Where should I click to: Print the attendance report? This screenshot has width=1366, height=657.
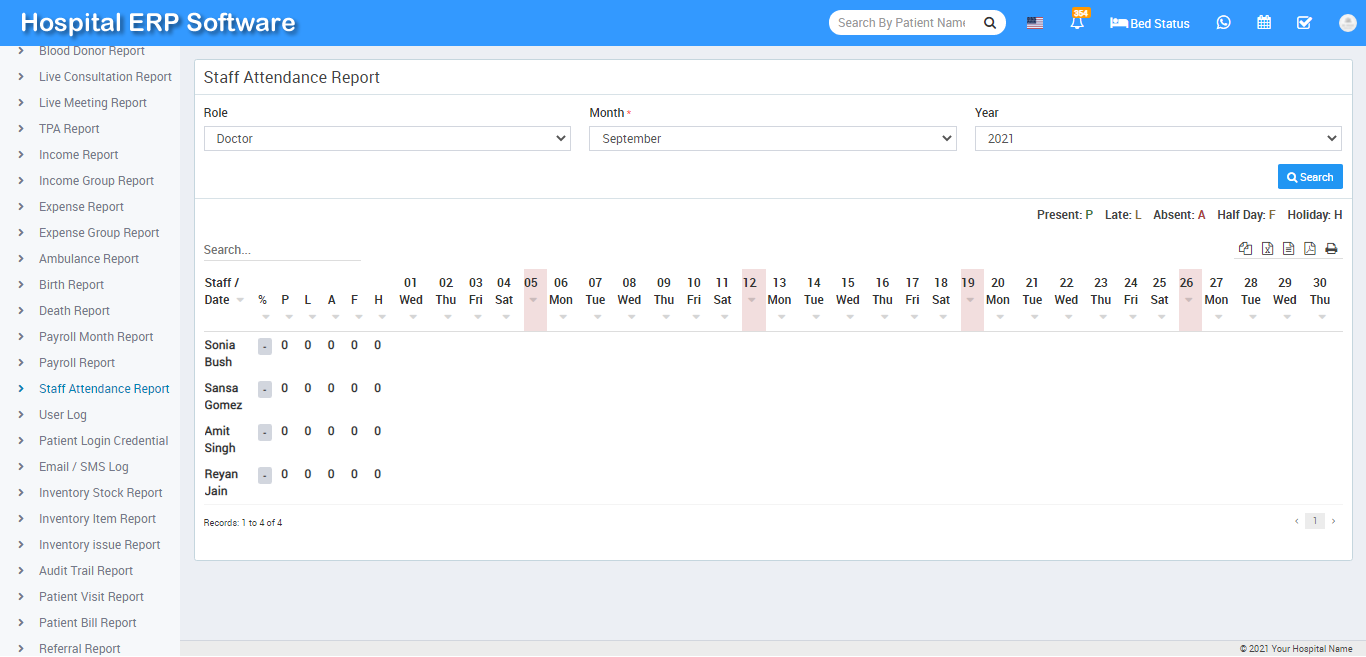1331,249
